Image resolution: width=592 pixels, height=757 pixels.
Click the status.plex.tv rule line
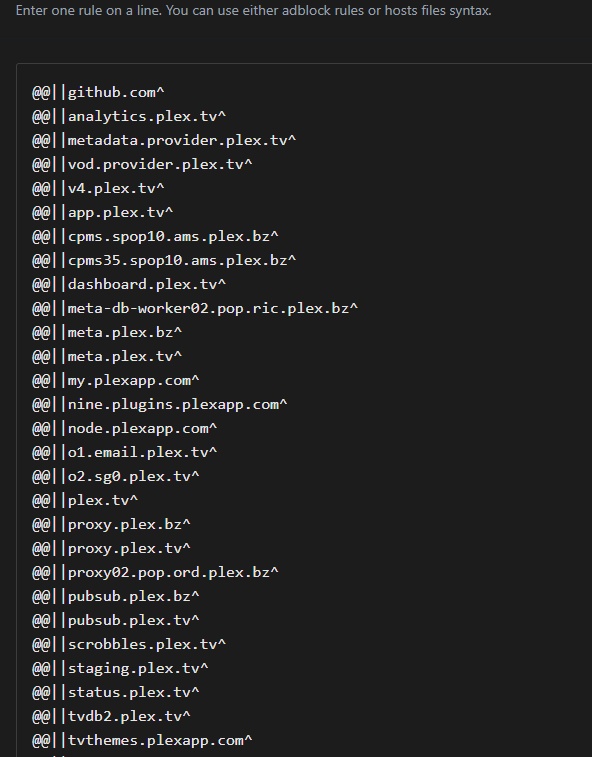[x=115, y=692]
